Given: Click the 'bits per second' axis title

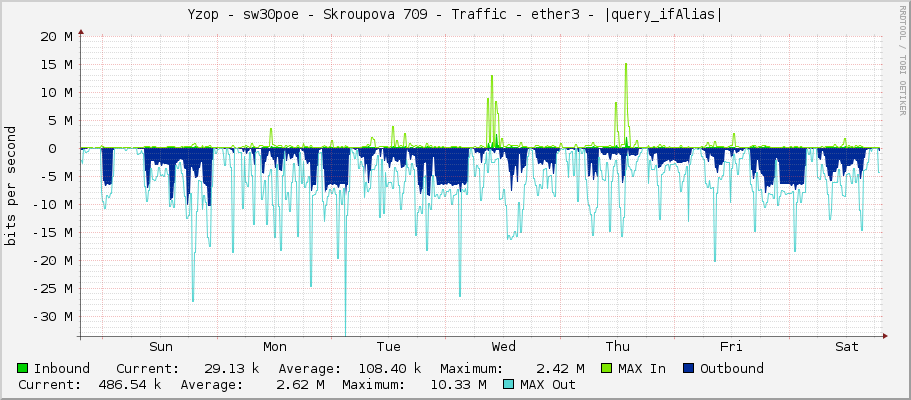Looking at the screenshot, I should [x=10, y=186].
